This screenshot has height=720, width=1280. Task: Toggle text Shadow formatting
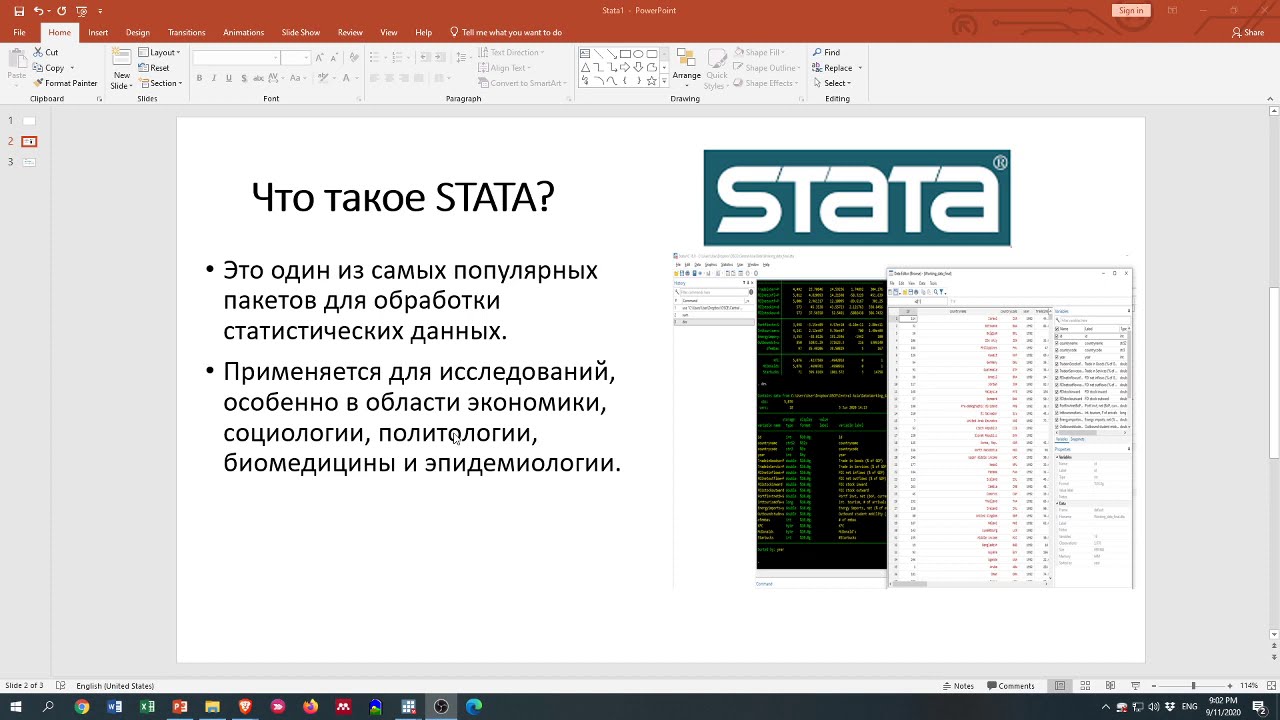244,78
